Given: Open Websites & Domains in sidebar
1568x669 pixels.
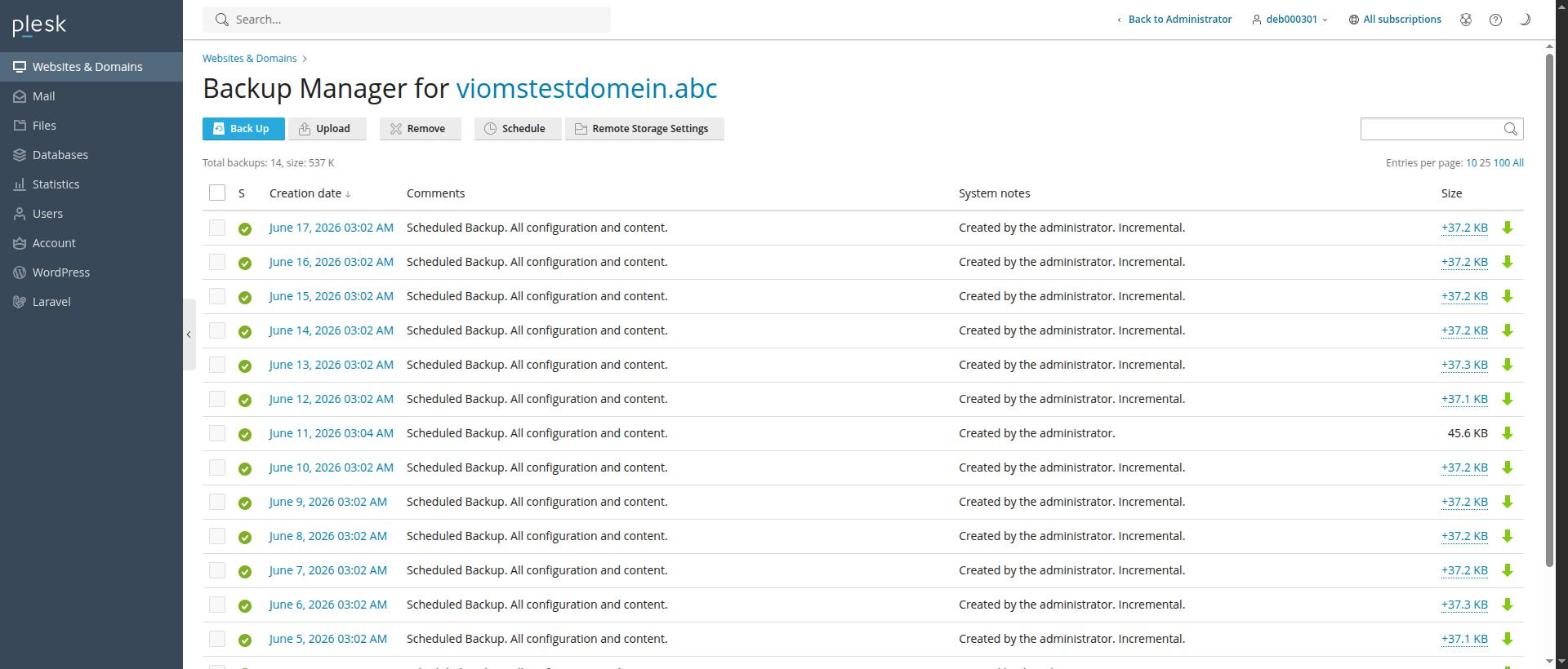Looking at the screenshot, I should [91, 67].
